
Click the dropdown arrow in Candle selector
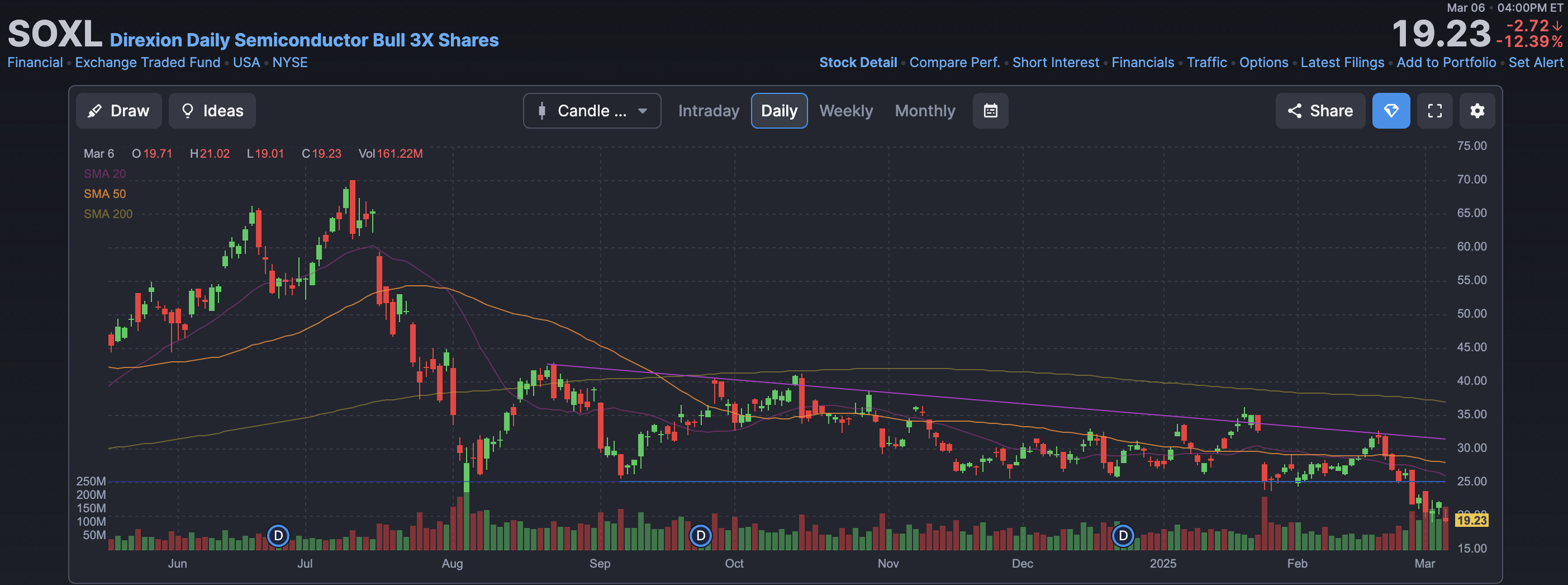point(642,111)
